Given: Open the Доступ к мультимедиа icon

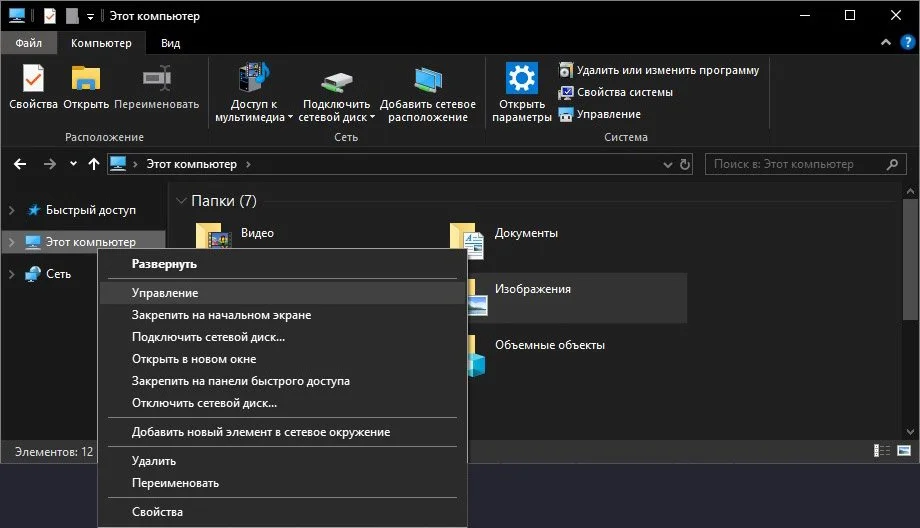Looking at the screenshot, I should (253, 77).
